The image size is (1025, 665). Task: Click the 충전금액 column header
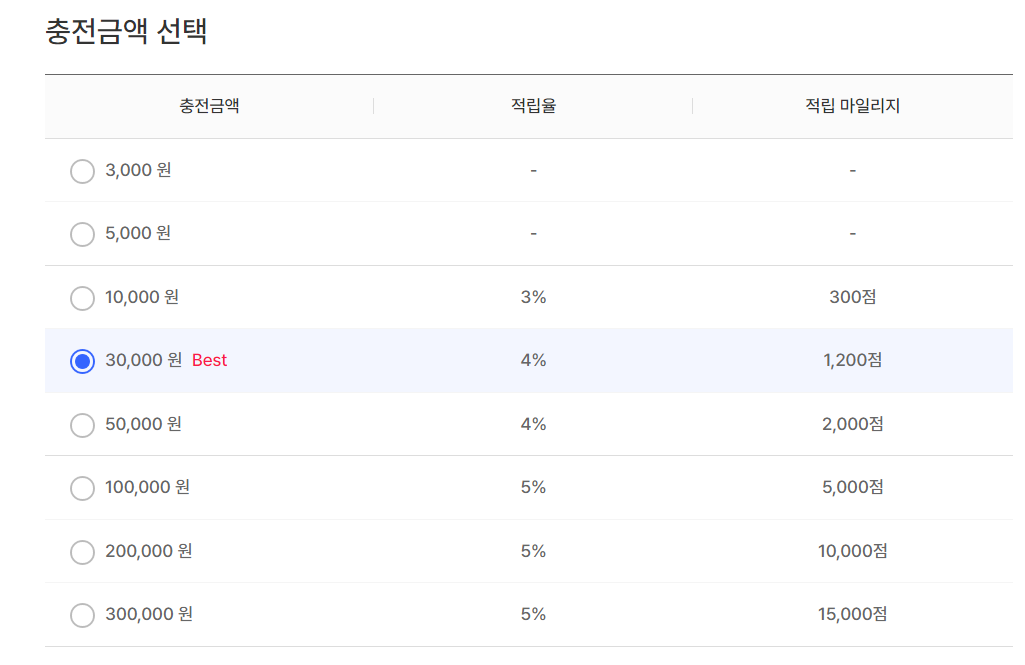point(209,106)
